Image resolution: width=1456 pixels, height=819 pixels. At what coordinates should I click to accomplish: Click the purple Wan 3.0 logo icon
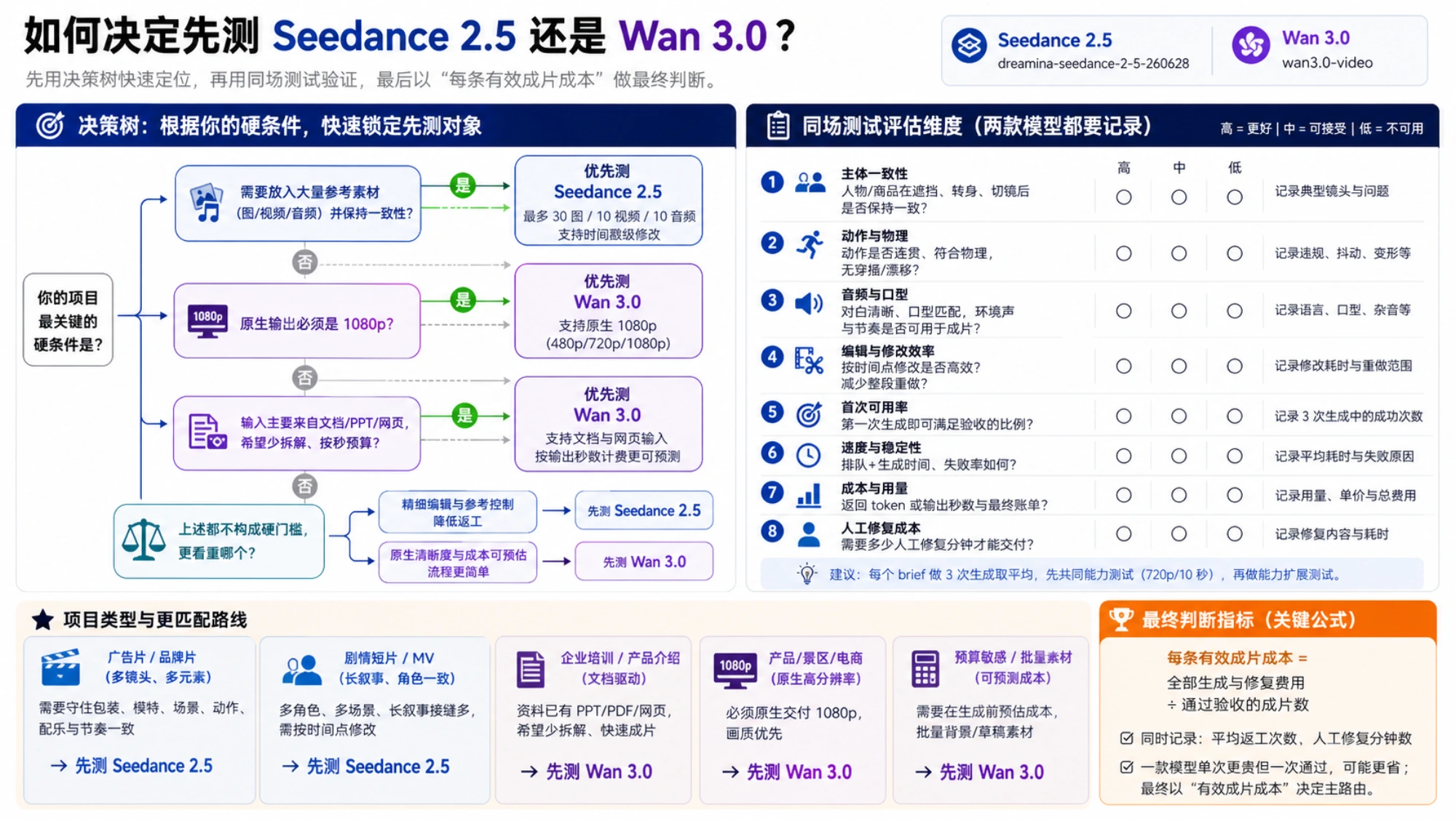1251,45
